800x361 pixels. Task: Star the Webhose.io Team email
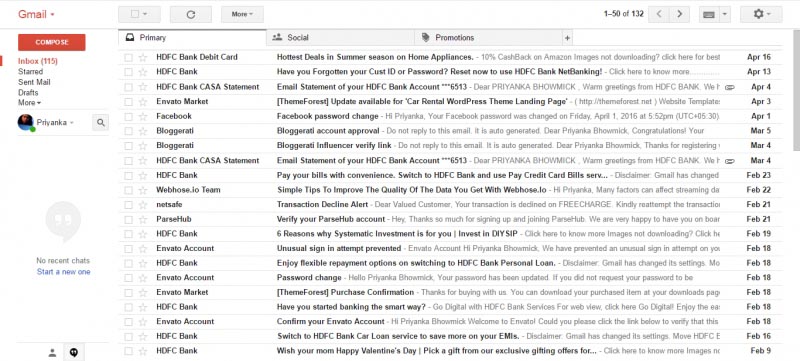pyautogui.click(x=143, y=190)
